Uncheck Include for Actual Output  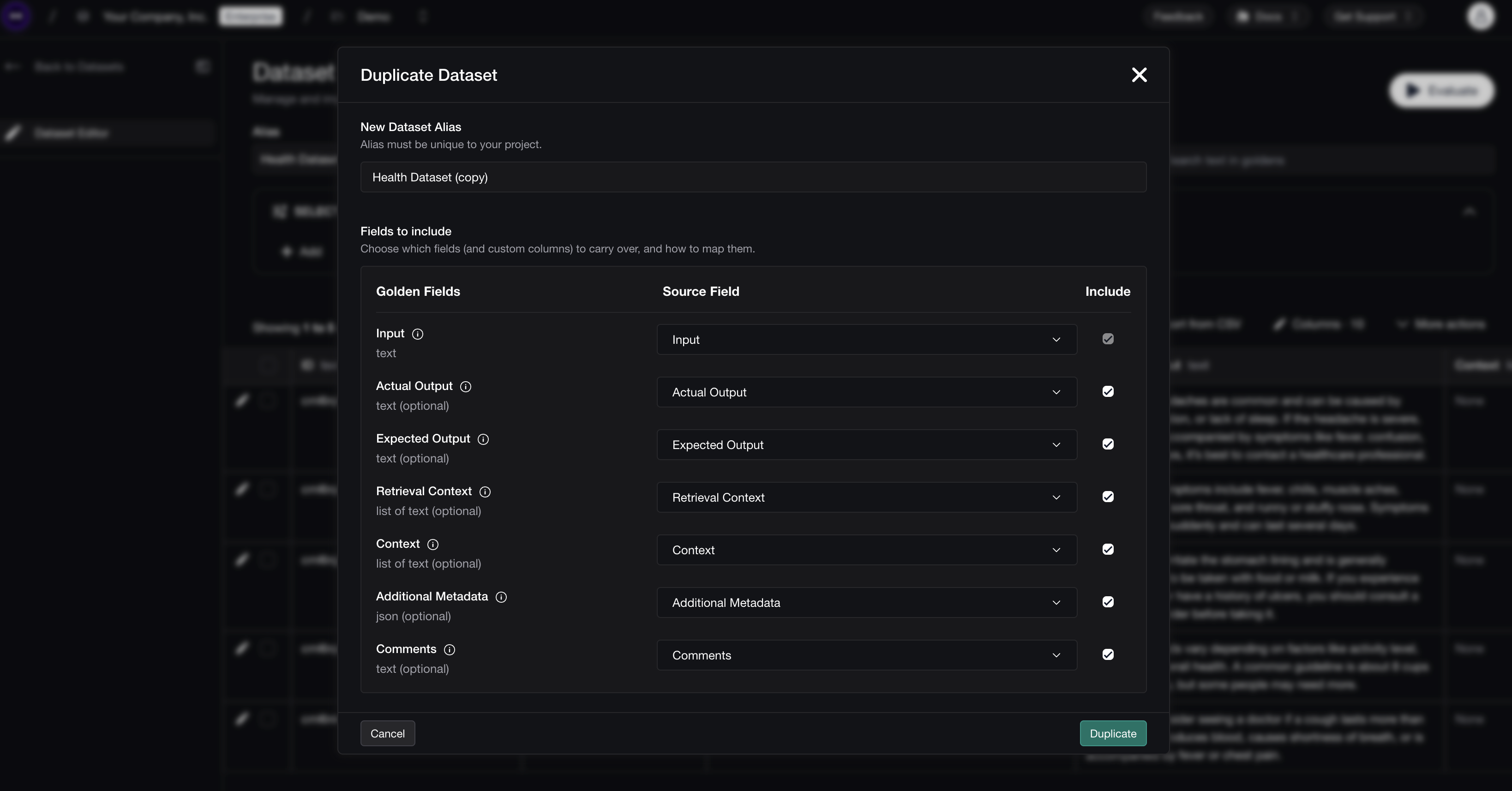coord(1108,392)
